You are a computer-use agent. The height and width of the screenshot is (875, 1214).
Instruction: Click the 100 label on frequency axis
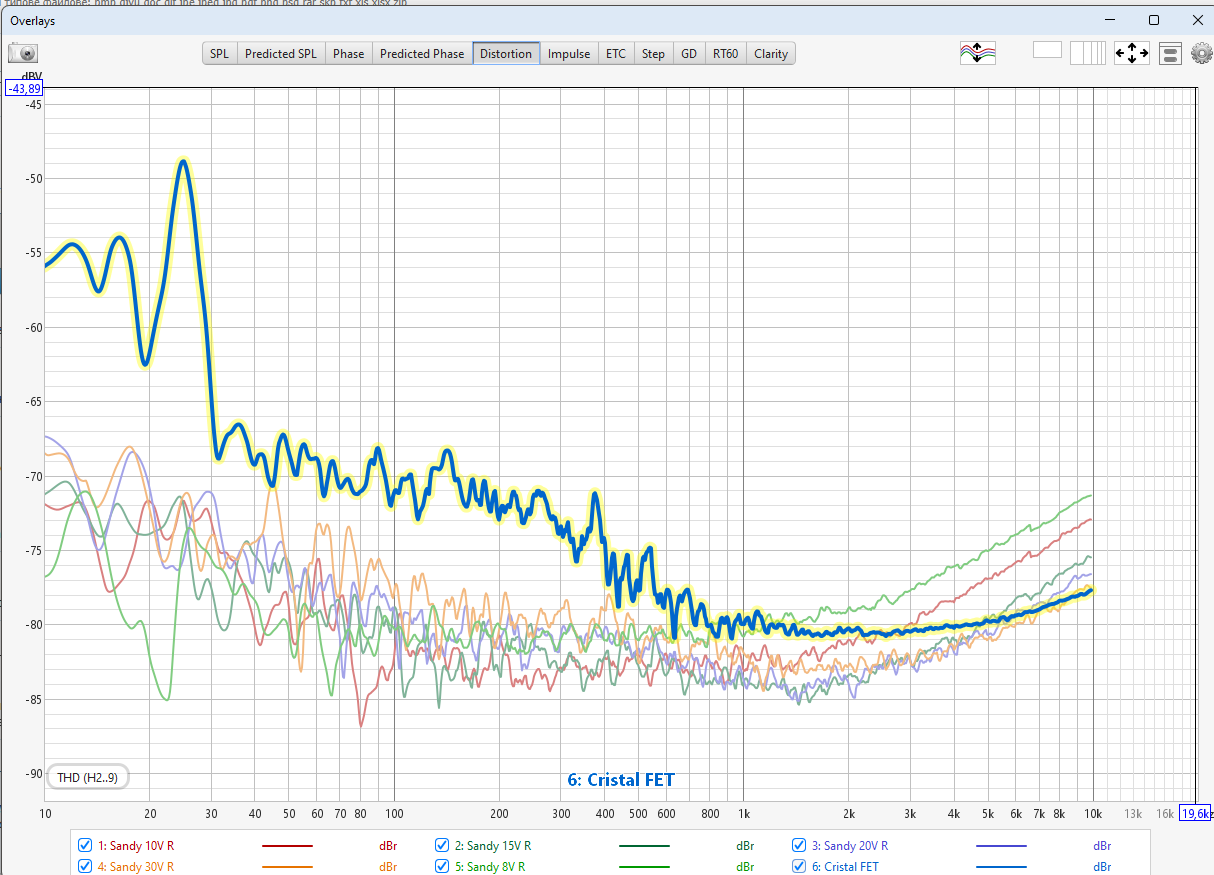[394, 814]
